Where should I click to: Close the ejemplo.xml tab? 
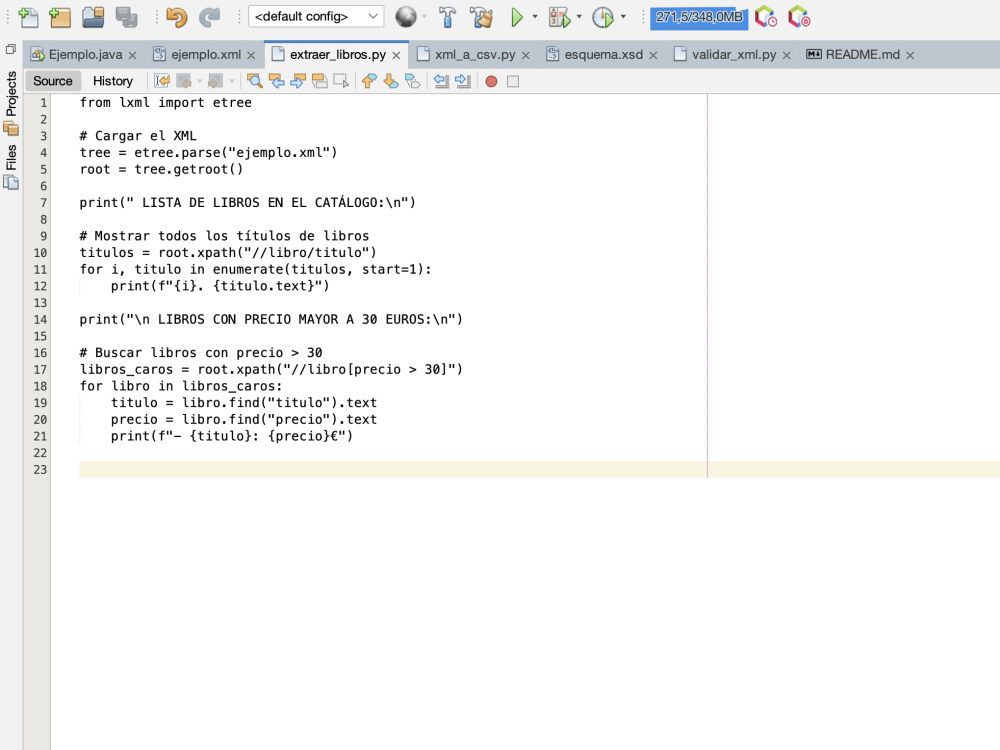[251, 55]
